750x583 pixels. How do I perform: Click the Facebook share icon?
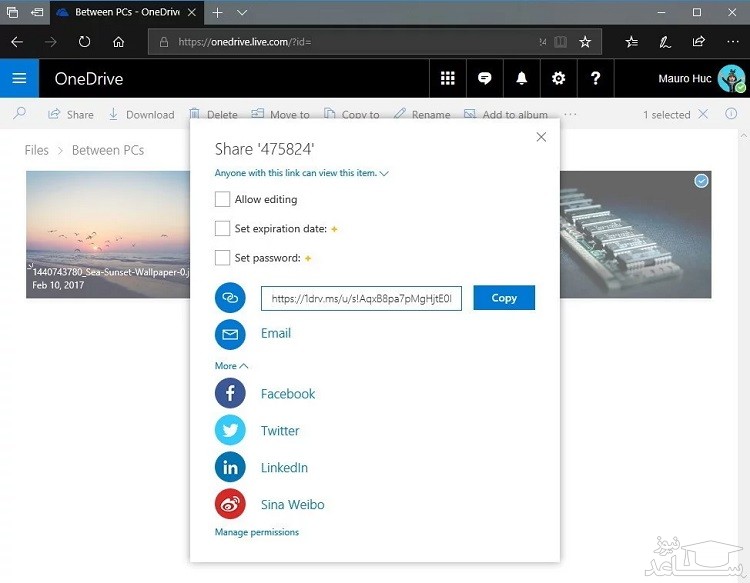[230, 394]
